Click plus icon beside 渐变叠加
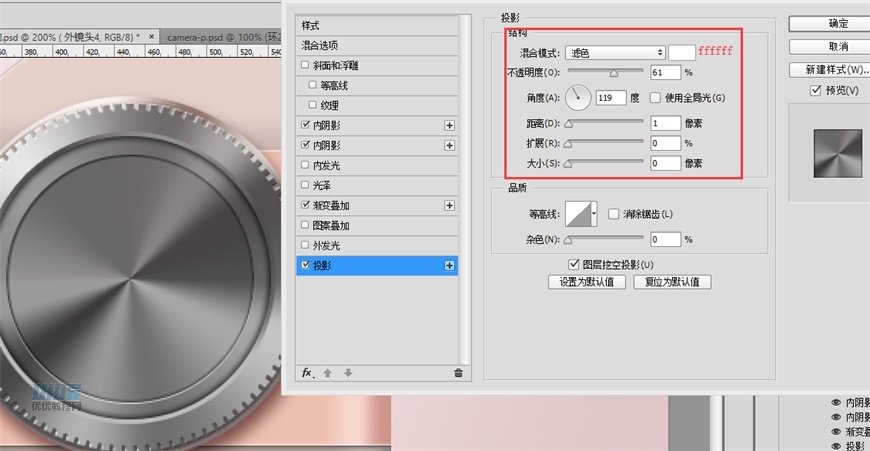Screen dimensions: 870x451 [x=449, y=206]
